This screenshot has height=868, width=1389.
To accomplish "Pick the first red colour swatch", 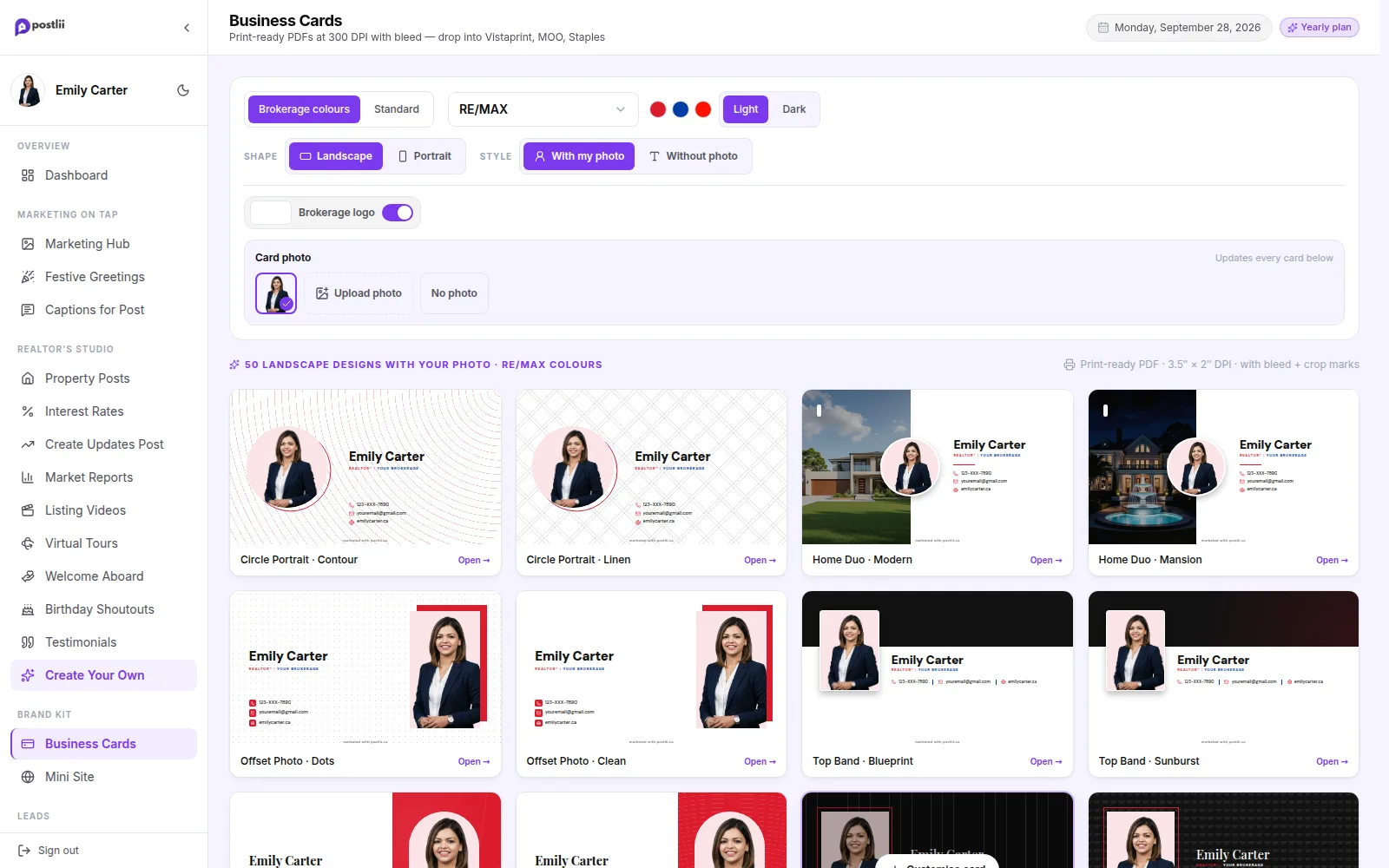I will 658,109.
